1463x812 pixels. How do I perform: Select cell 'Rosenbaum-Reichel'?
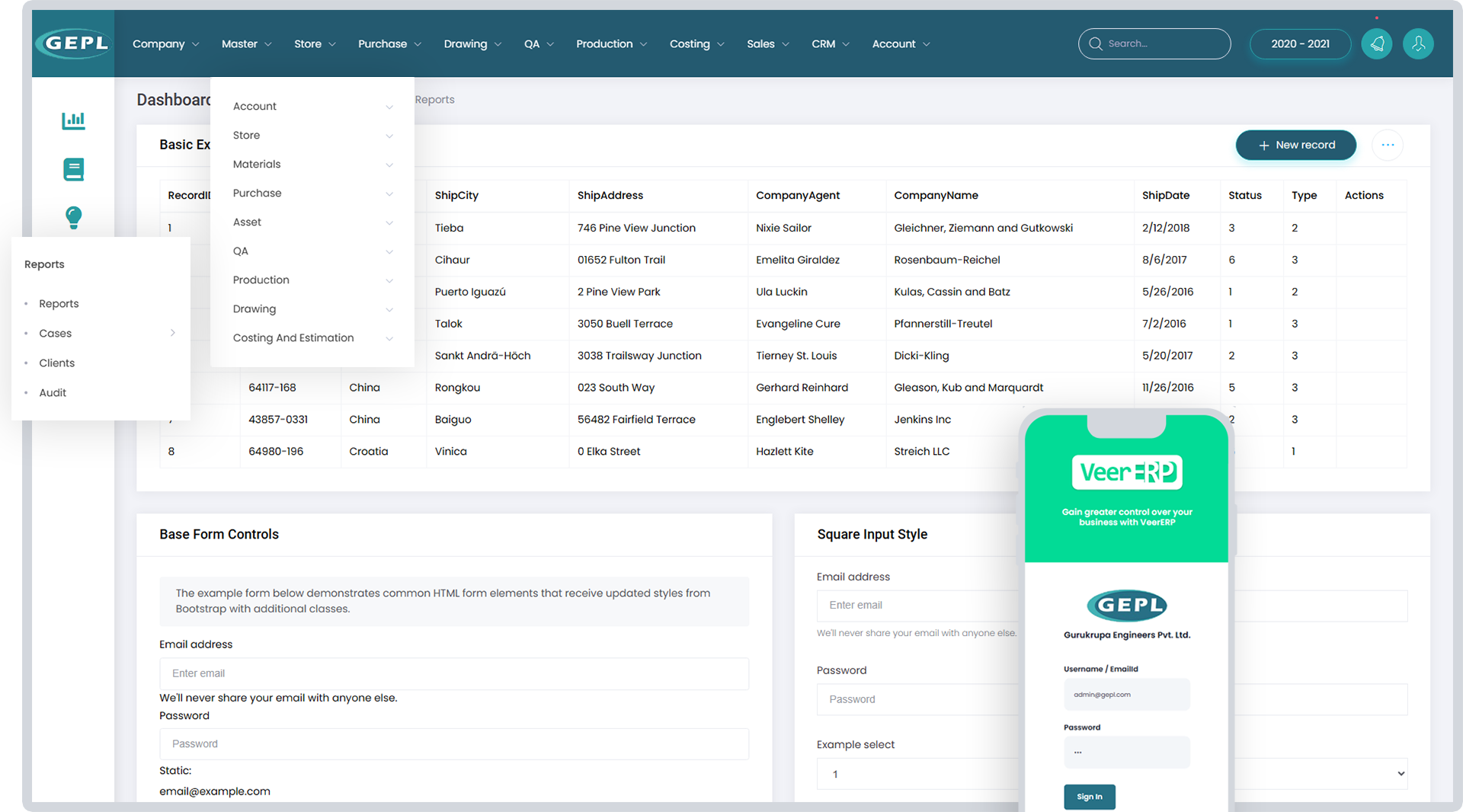[946, 260]
